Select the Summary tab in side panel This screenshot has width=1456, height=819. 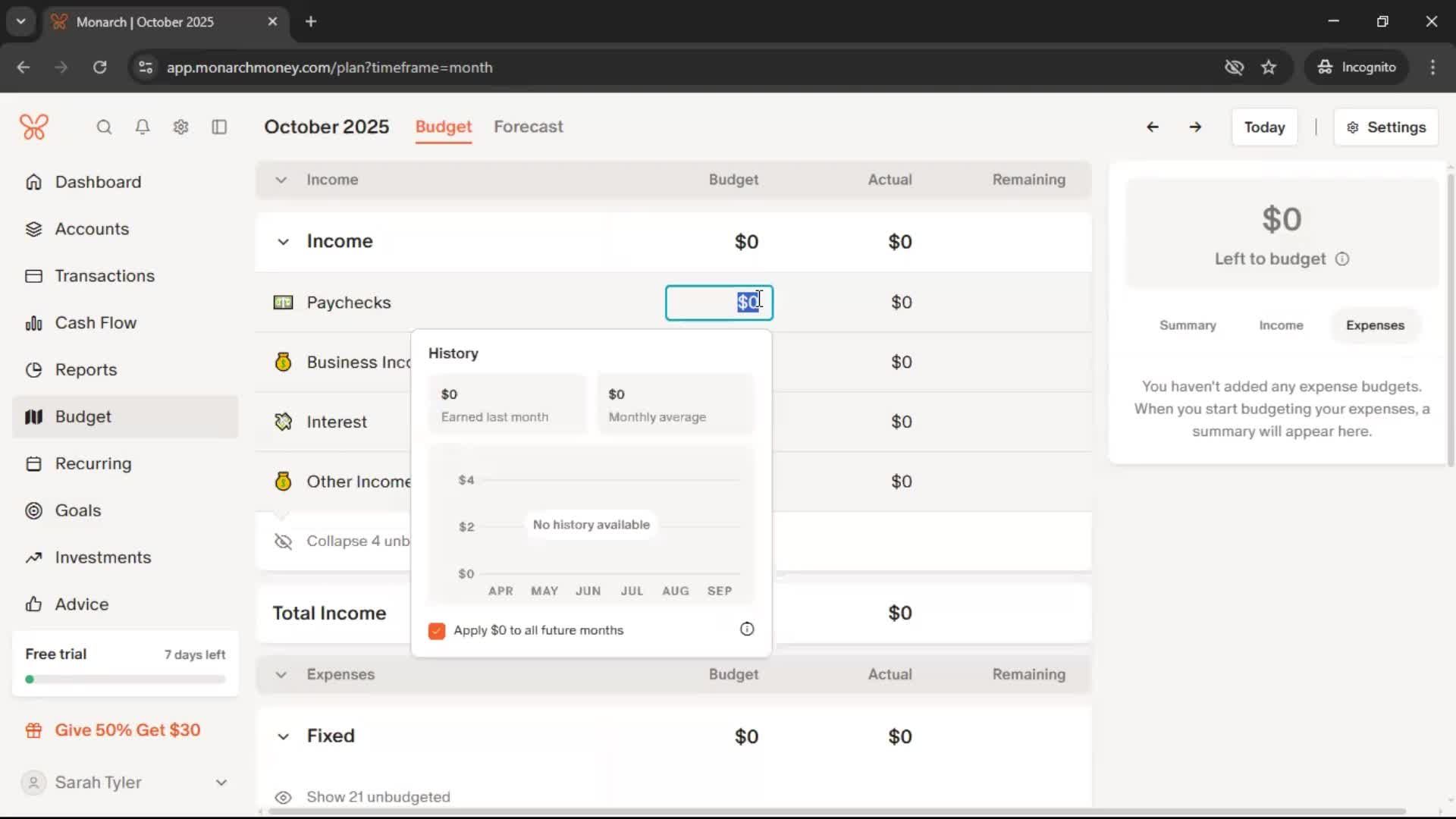[x=1187, y=325]
